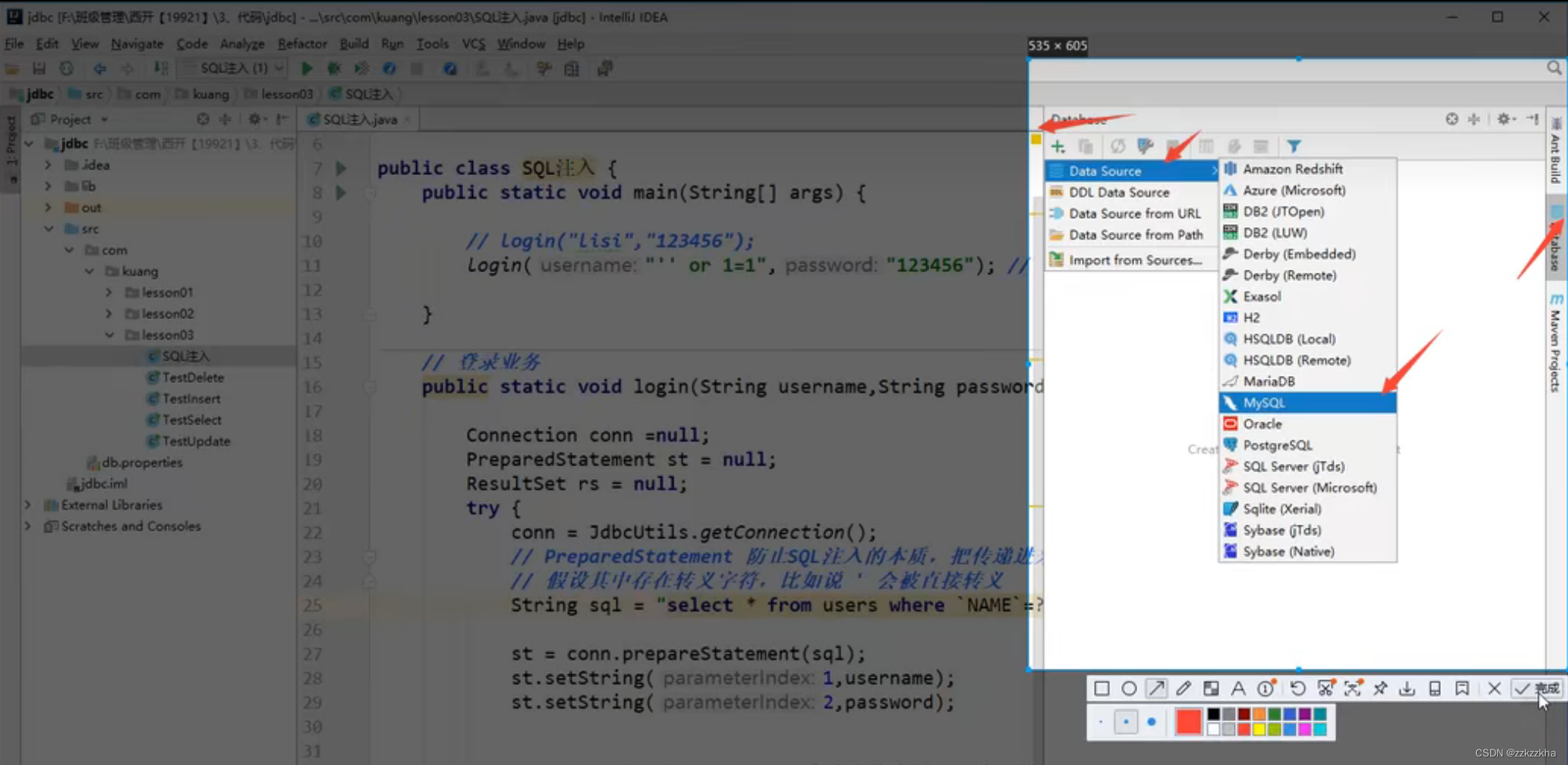Click the Synchronize refresh toolbar icon

point(67,69)
